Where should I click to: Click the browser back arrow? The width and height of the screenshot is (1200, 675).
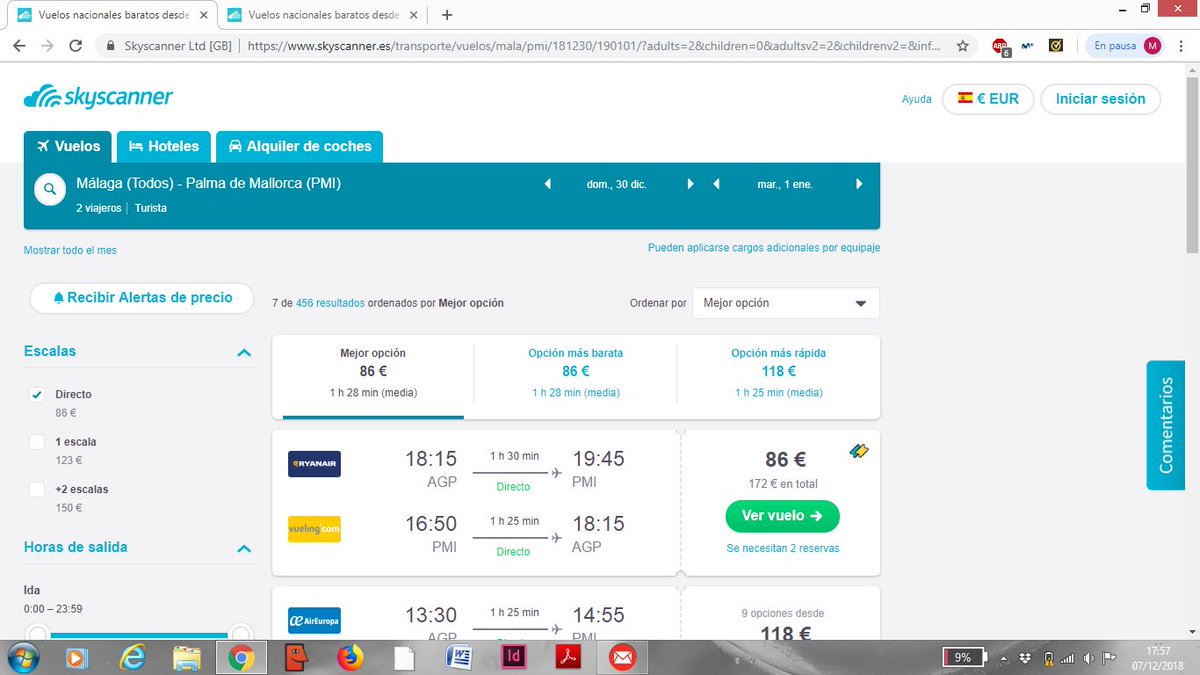coord(20,46)
